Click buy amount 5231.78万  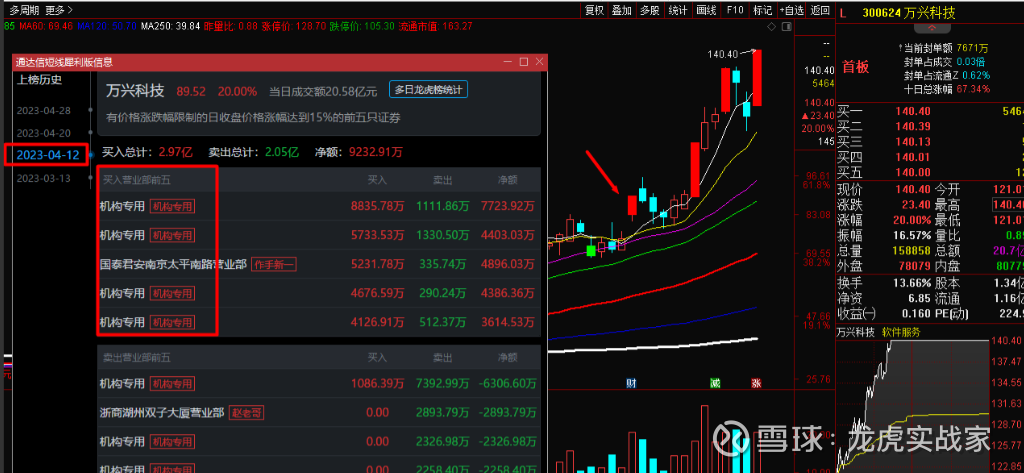coord(377,265)
